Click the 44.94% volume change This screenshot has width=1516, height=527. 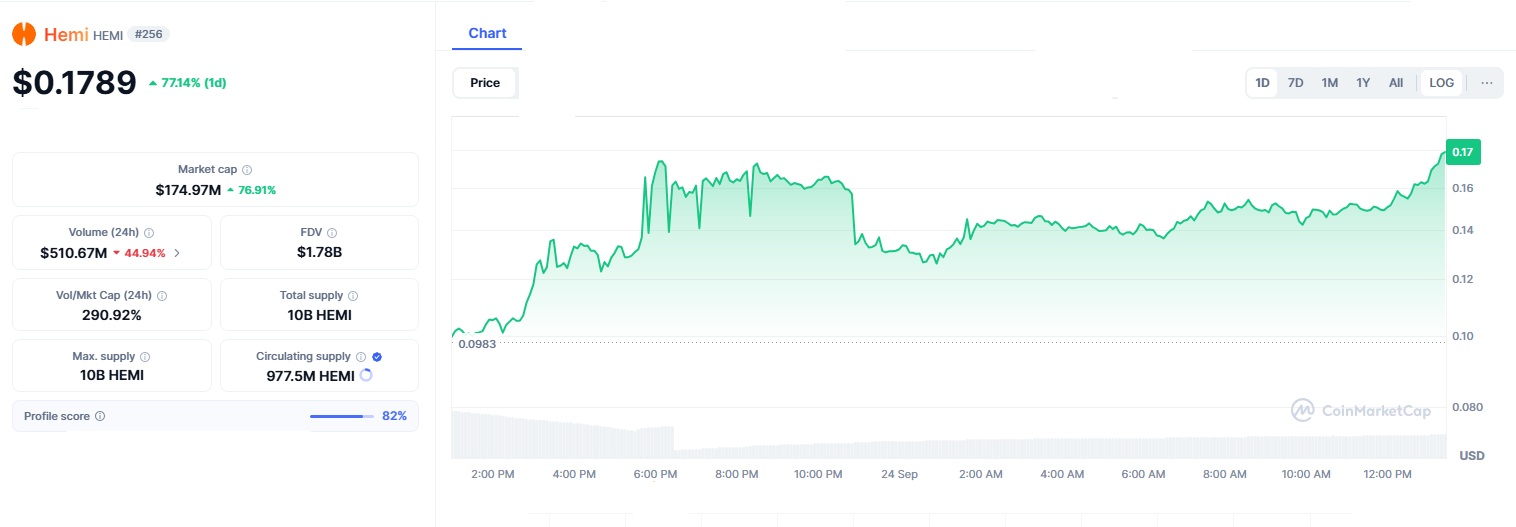pyautogui.click(x=139, y=253)
